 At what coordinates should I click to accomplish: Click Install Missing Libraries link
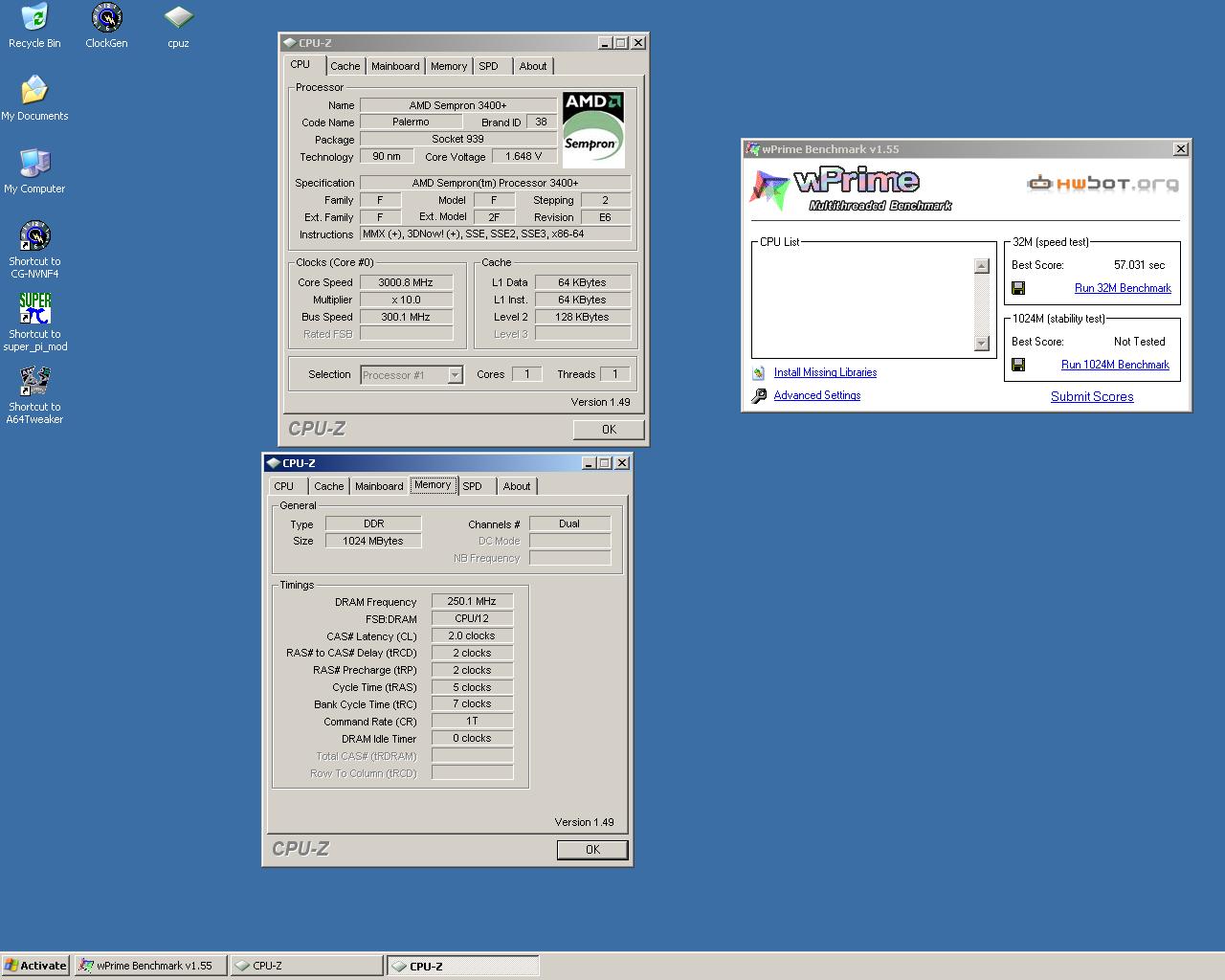(x=825, y=372)
